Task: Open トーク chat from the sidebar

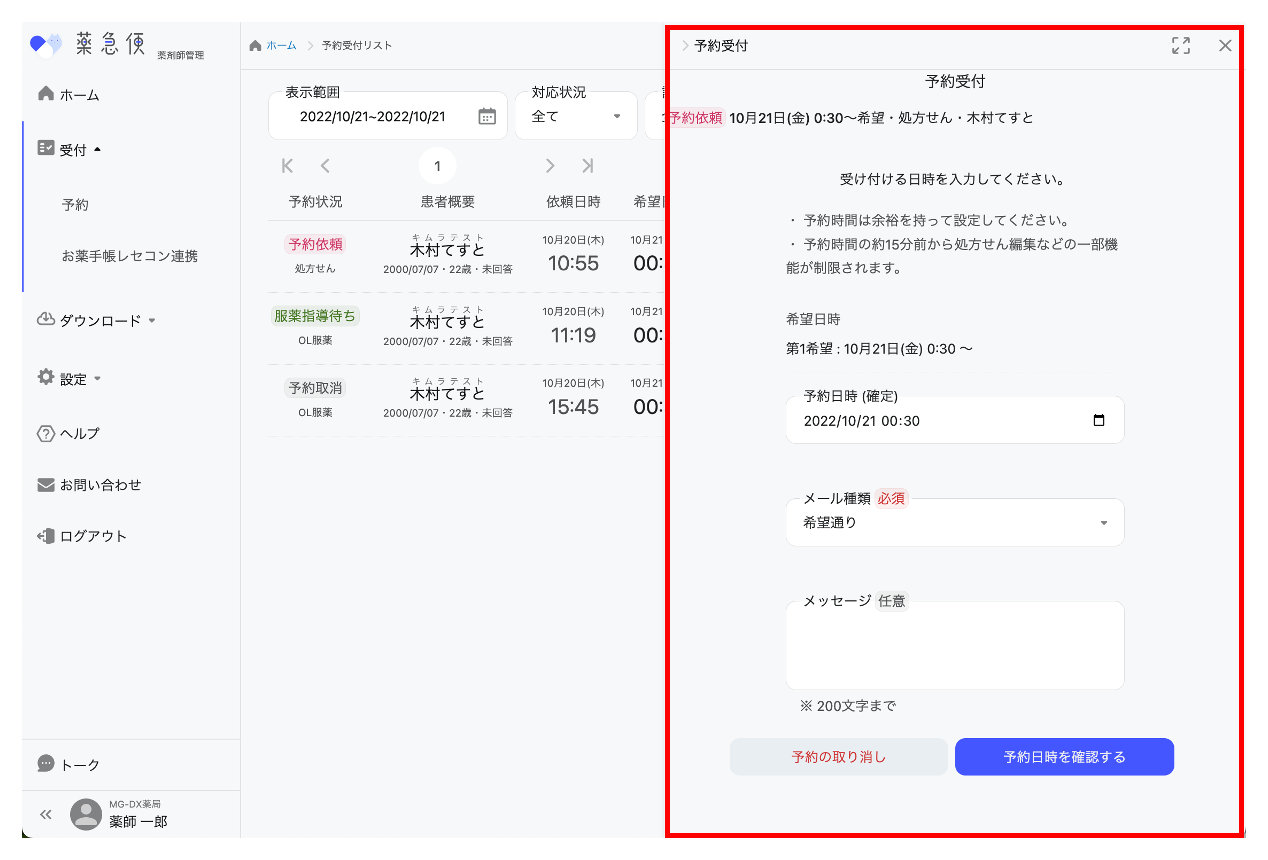Action: [80, 764]
